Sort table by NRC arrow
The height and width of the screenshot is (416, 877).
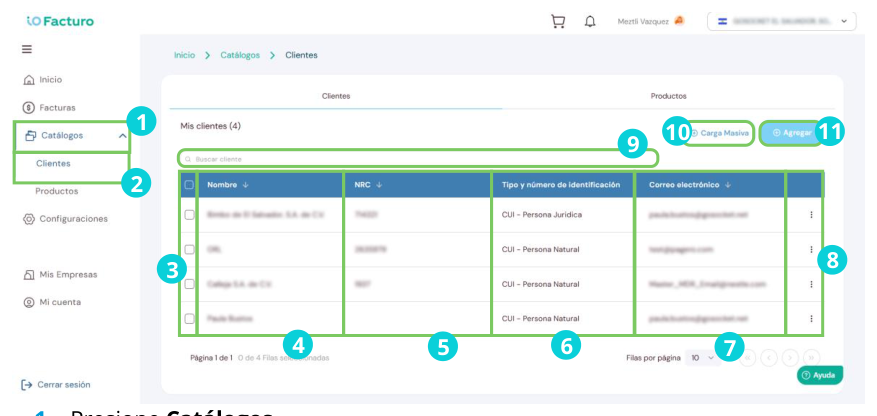click(x=379, y=185)
